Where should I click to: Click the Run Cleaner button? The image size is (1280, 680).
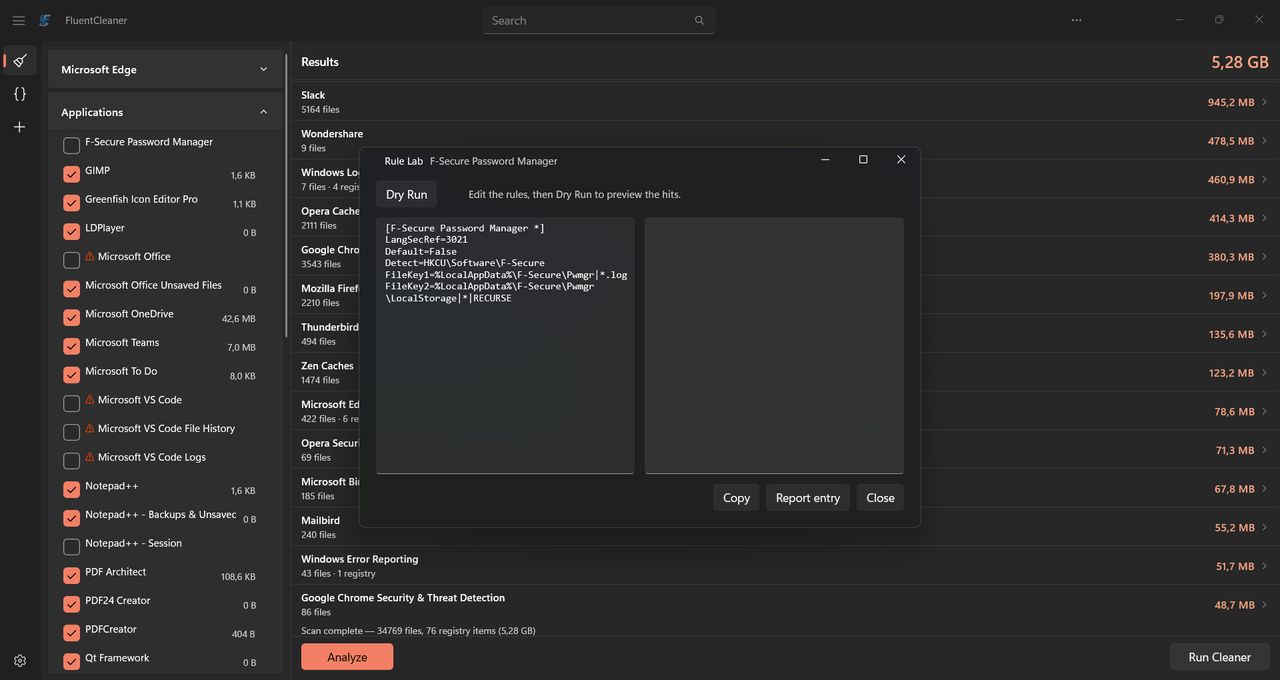[x=1219, y=657]
